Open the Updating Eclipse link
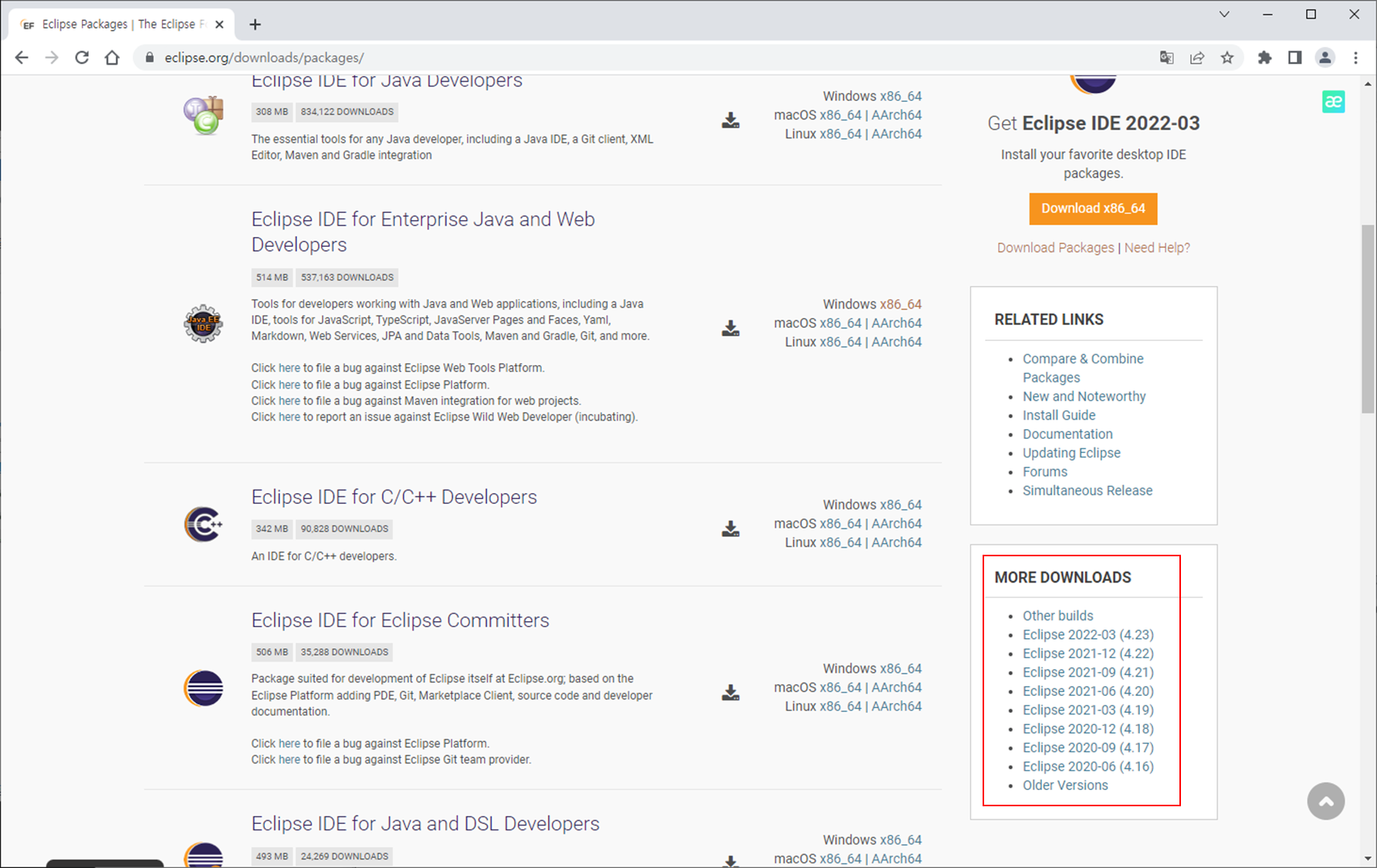The width and height of the screenshot is (1377, 868). coord(1071,453)
